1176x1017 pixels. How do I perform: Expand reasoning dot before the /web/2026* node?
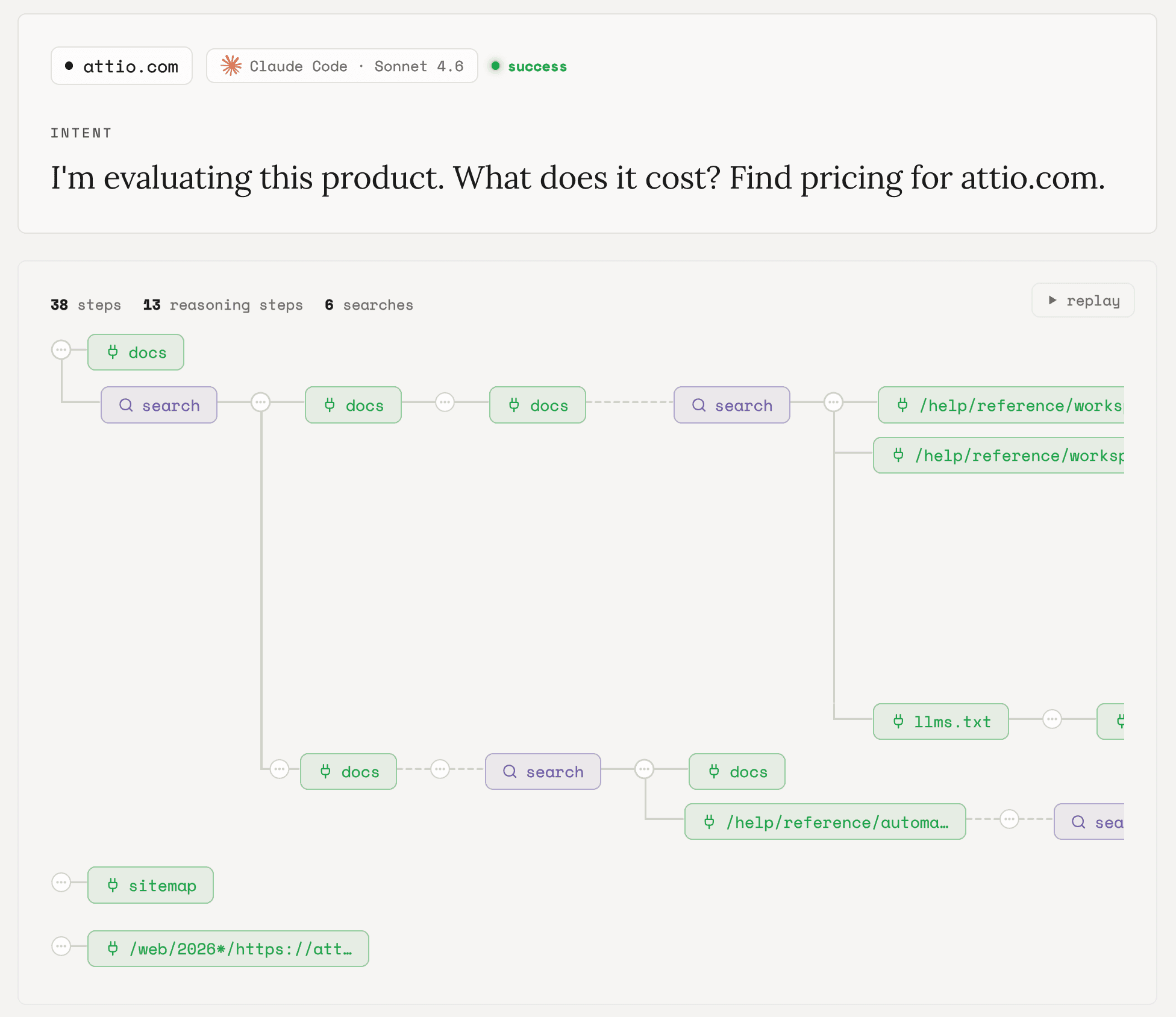click(61, 946)
